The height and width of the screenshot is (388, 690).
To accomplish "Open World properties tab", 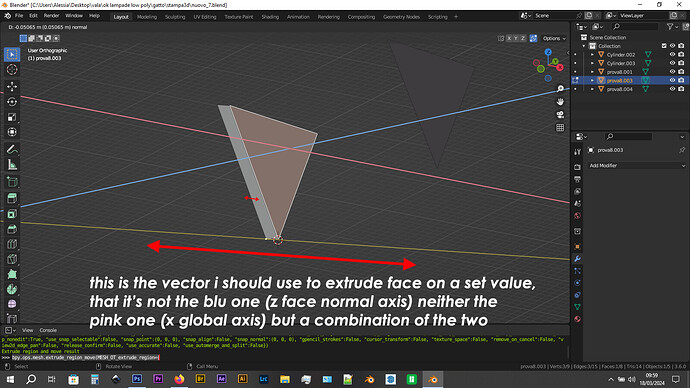I will pos(577,216).
